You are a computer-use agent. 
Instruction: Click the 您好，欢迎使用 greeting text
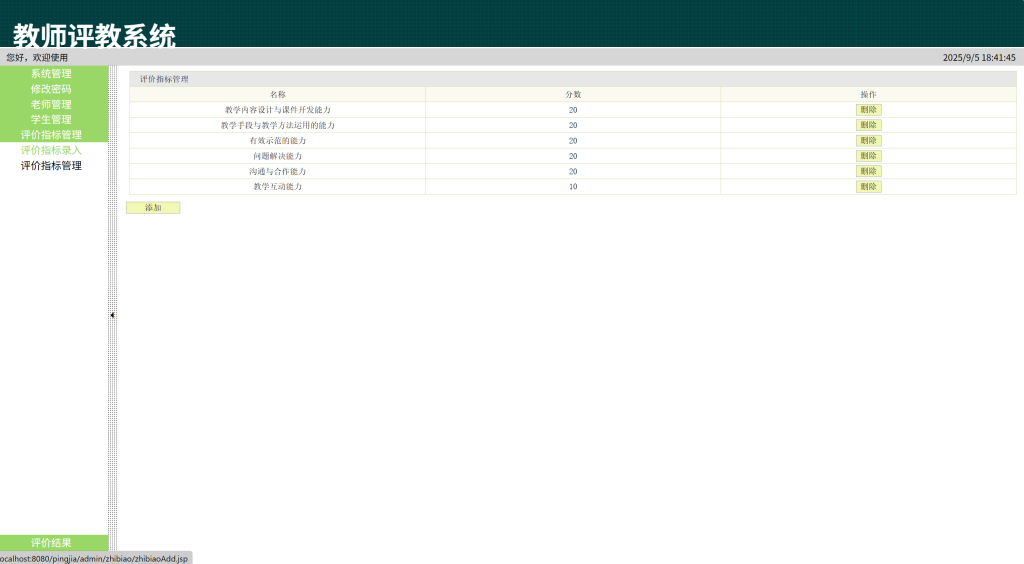pyautogui.click(x=37, y=57)
